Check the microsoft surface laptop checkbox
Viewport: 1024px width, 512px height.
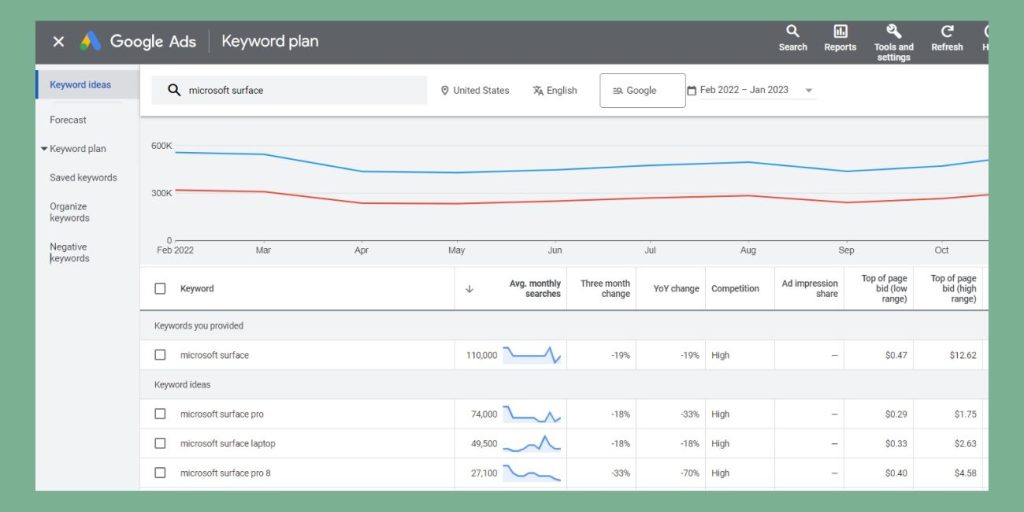pyautogui.click(x=160, y=443)
